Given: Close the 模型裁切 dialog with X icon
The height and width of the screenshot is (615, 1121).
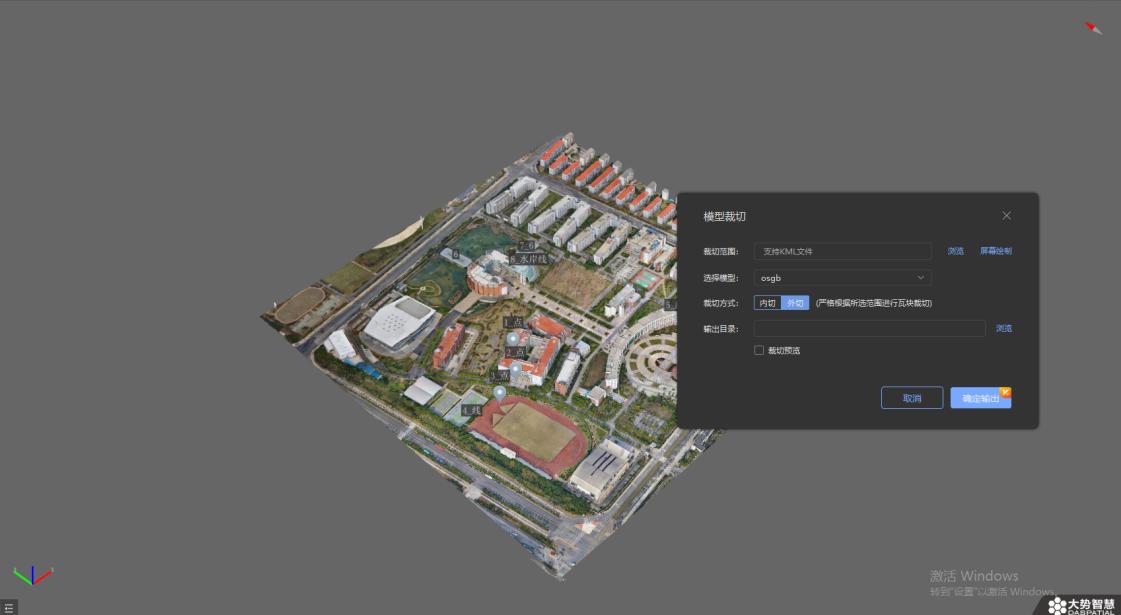Looking at the screenshot, I should point(1006,216).
